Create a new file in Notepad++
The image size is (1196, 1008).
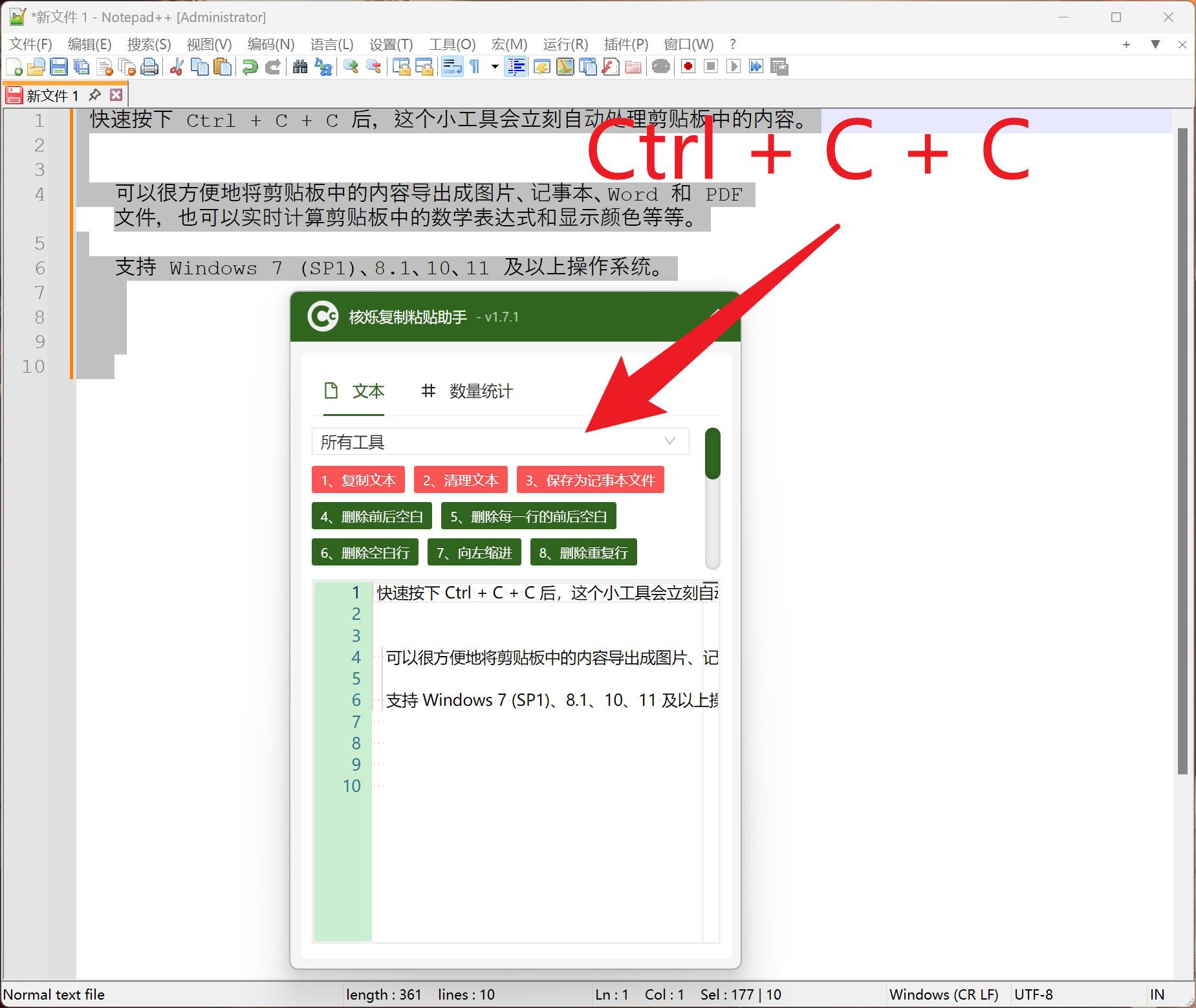(x=15, y=67)
